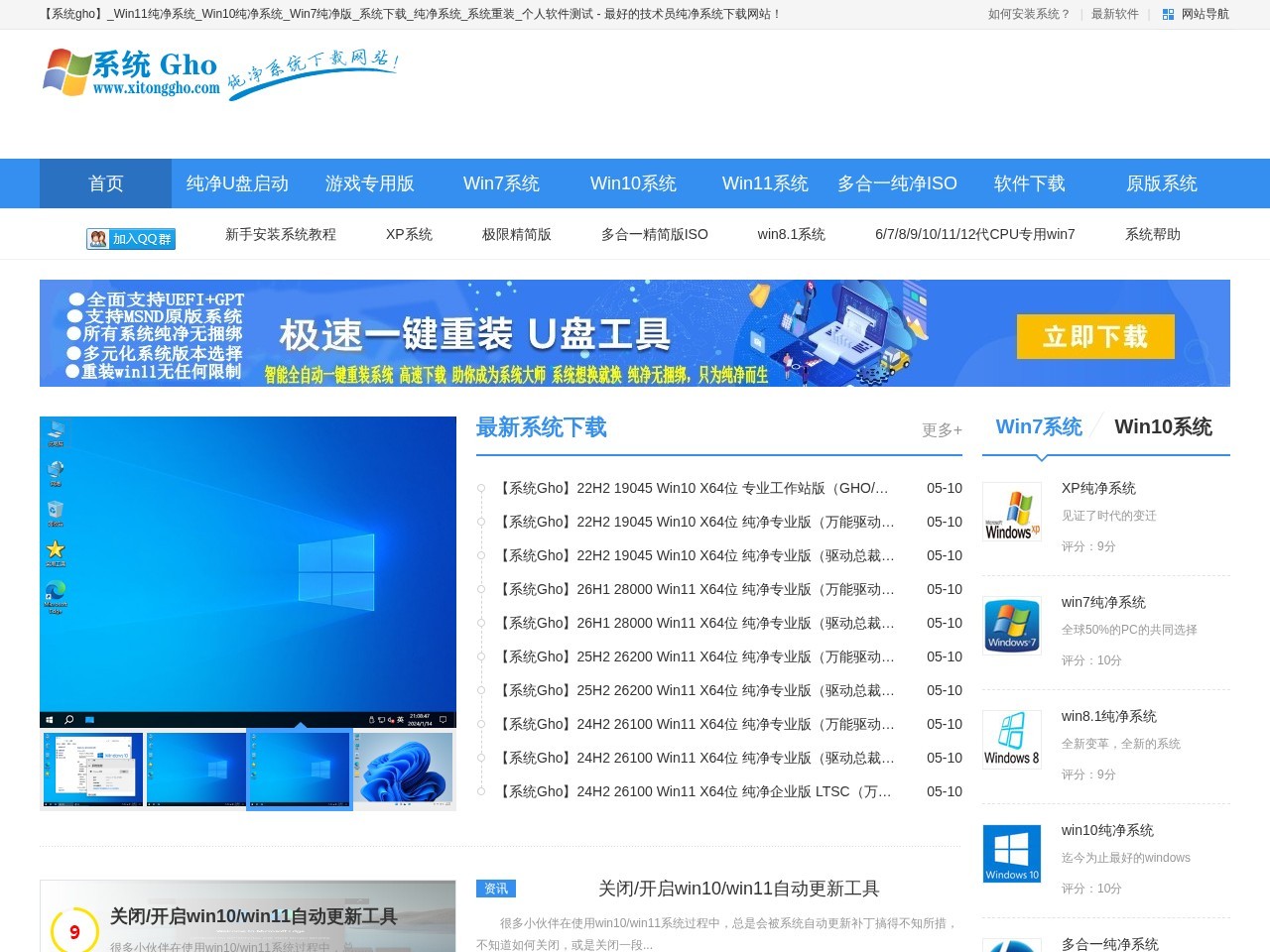This screenshot has height=952, width=1270.
Task: Open 24H2 26100 Win11 纯净企业版 LTSC entry
Action: tap(695, 791)
